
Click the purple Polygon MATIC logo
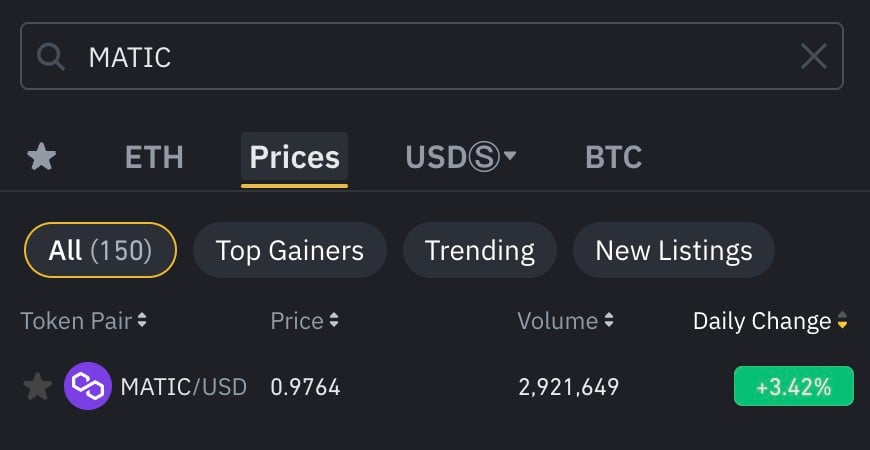click(x=88, y=386)
